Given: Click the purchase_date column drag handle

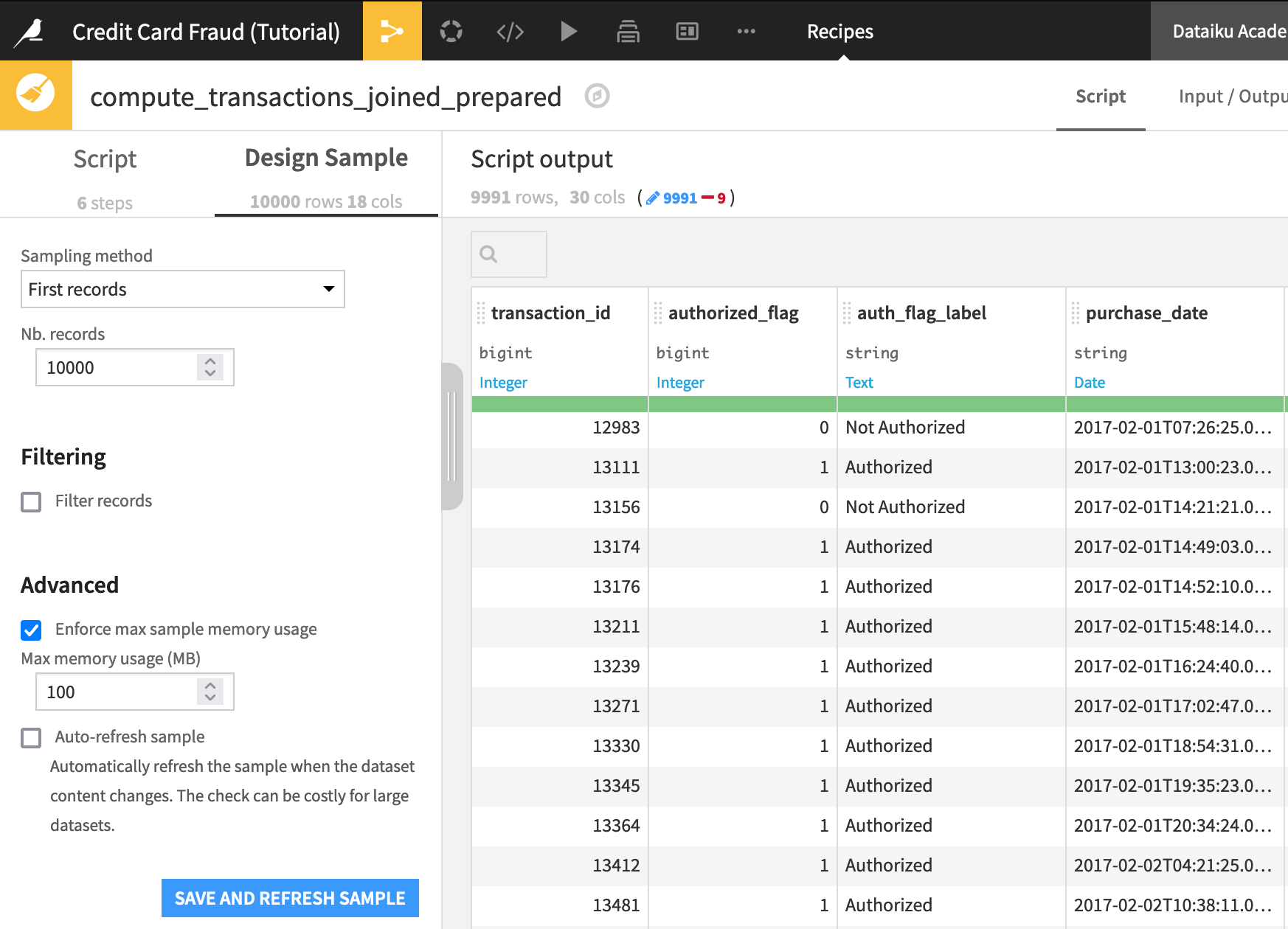Looking at the screenshot, I should point(1076,313).
